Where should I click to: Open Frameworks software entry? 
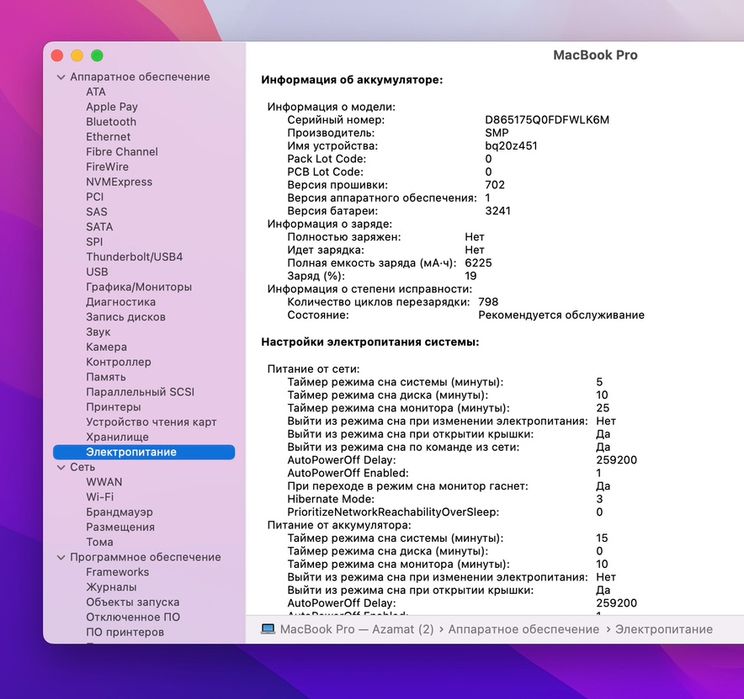118,572
